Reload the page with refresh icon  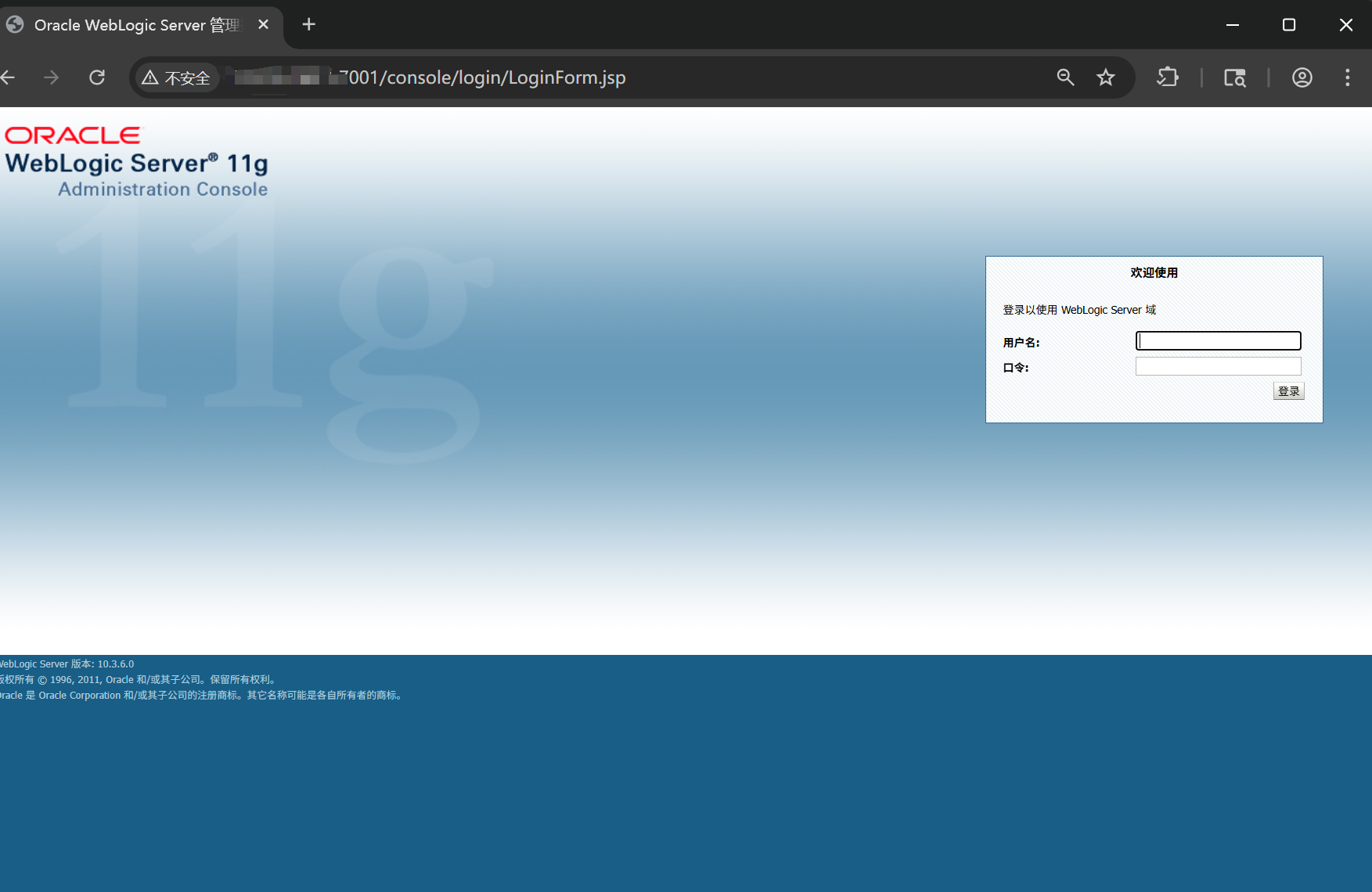pos(97,77)
